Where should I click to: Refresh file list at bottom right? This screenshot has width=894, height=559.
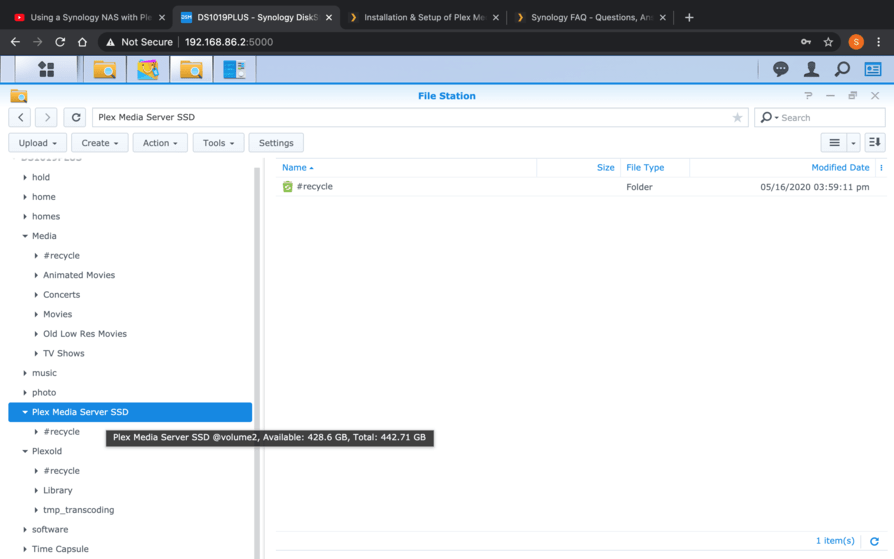[x=874, y=541]
